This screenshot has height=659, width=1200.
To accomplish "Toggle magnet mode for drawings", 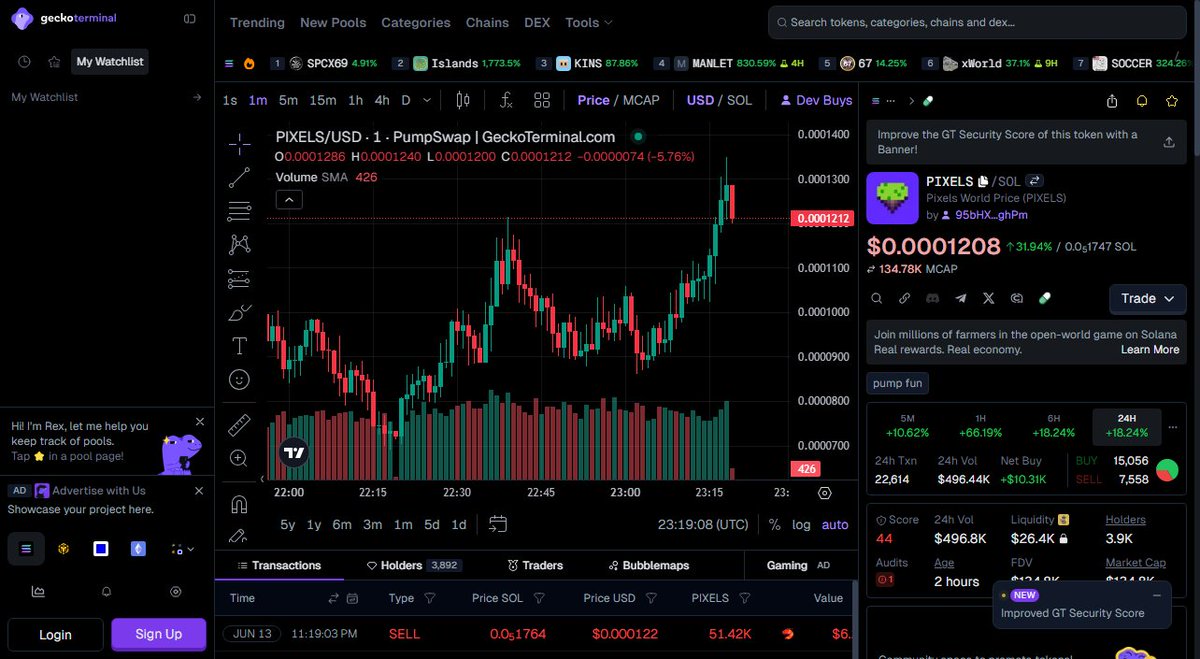I will coord(239,503).
